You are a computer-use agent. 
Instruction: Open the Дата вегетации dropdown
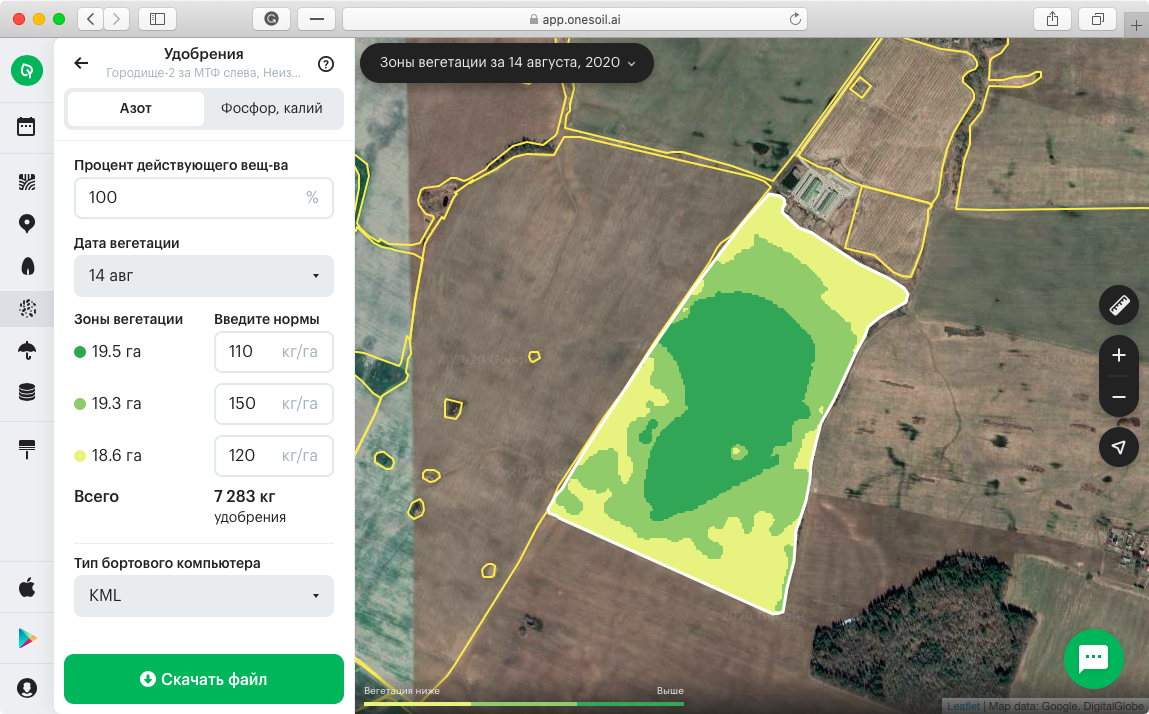coord(204,276)
